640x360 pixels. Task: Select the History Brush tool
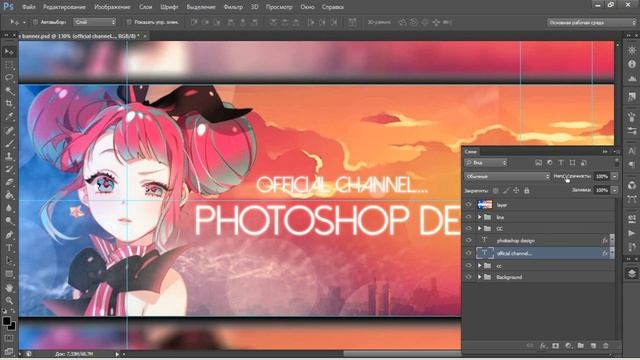(9, 169)
